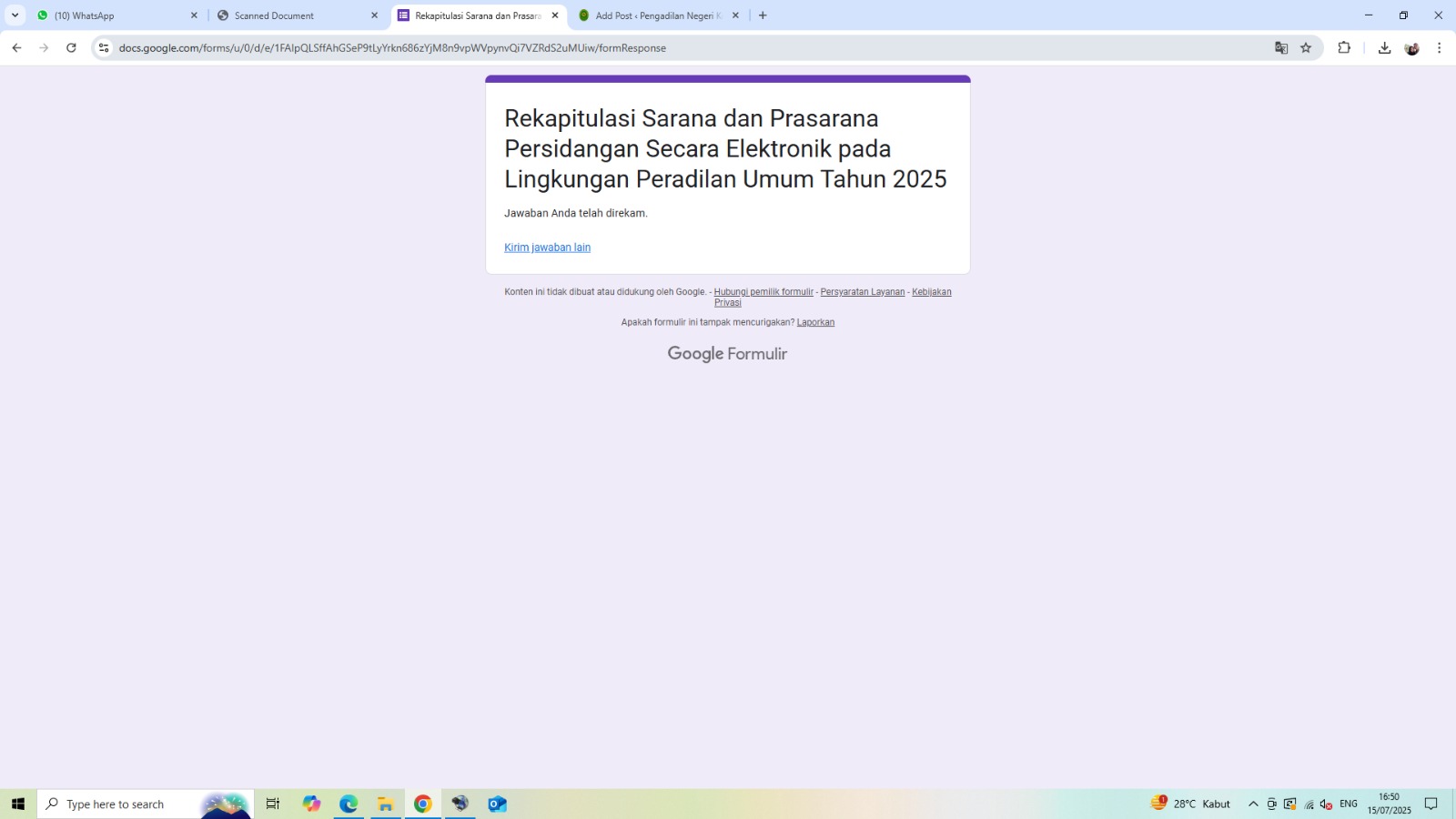View site information icon beside URL
Screen dimensions: 1456x819
[x=104, y=48]
